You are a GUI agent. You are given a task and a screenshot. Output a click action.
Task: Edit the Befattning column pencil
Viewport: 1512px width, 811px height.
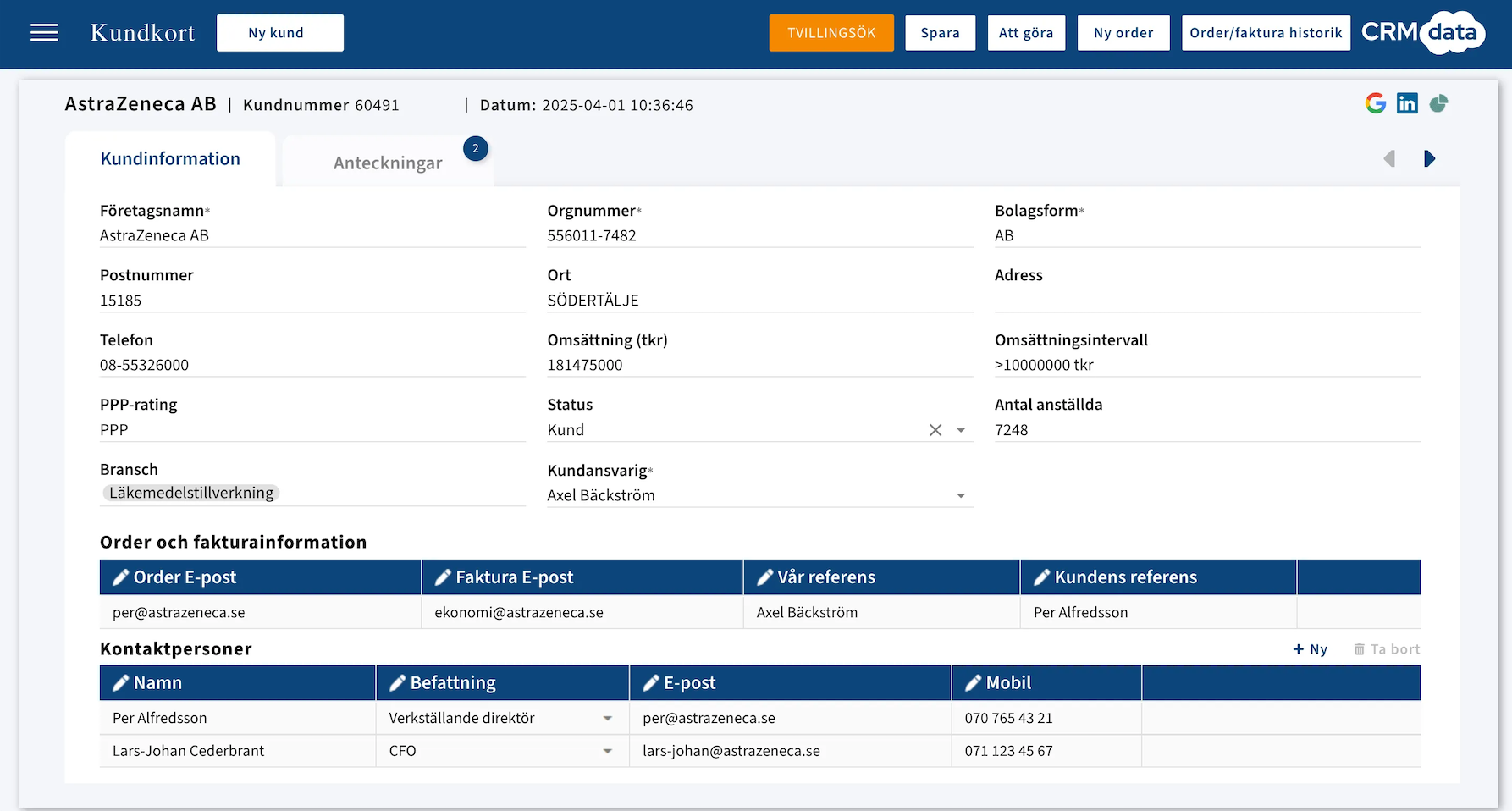tap(398, 683)
